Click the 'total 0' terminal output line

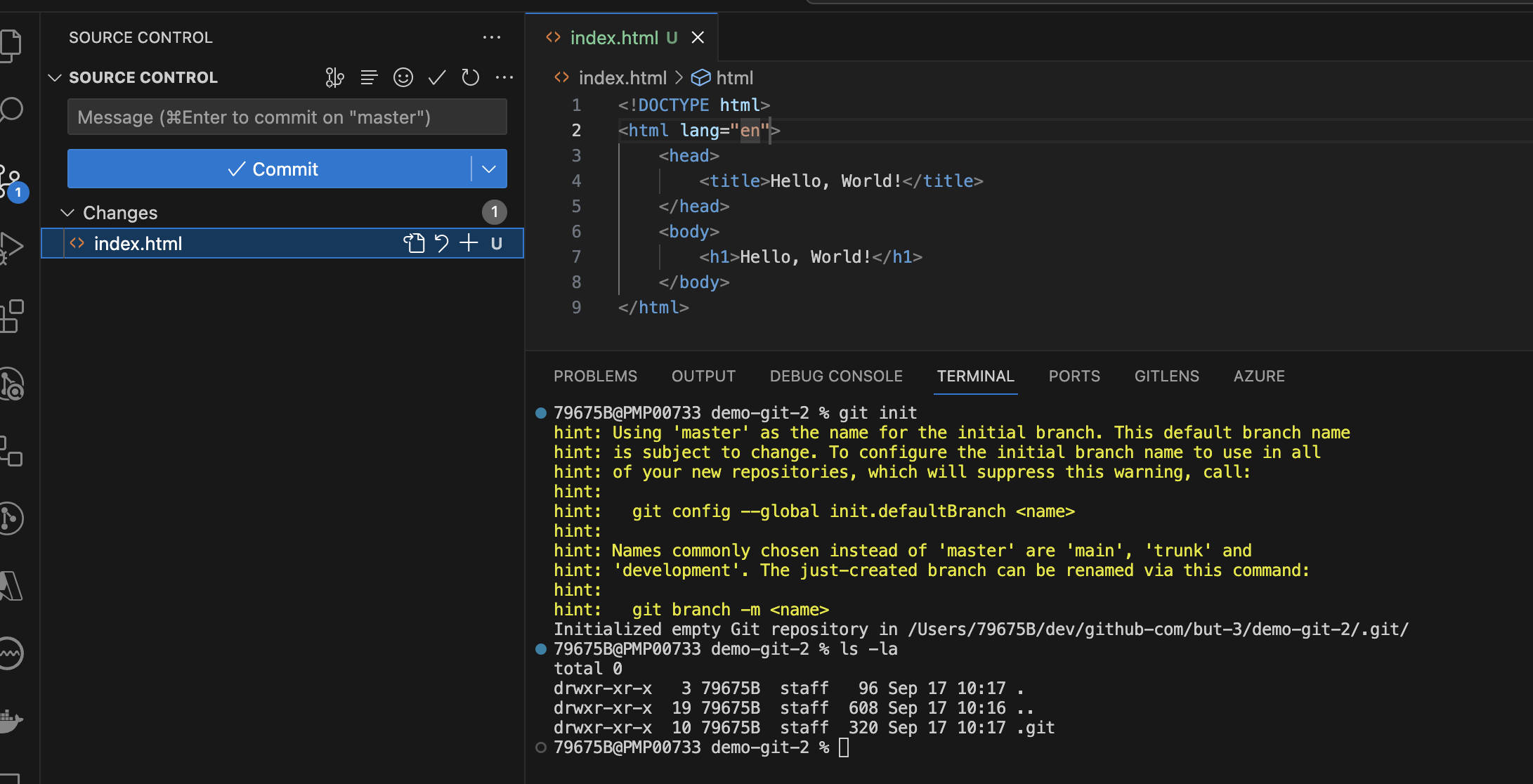coord(588,668)
